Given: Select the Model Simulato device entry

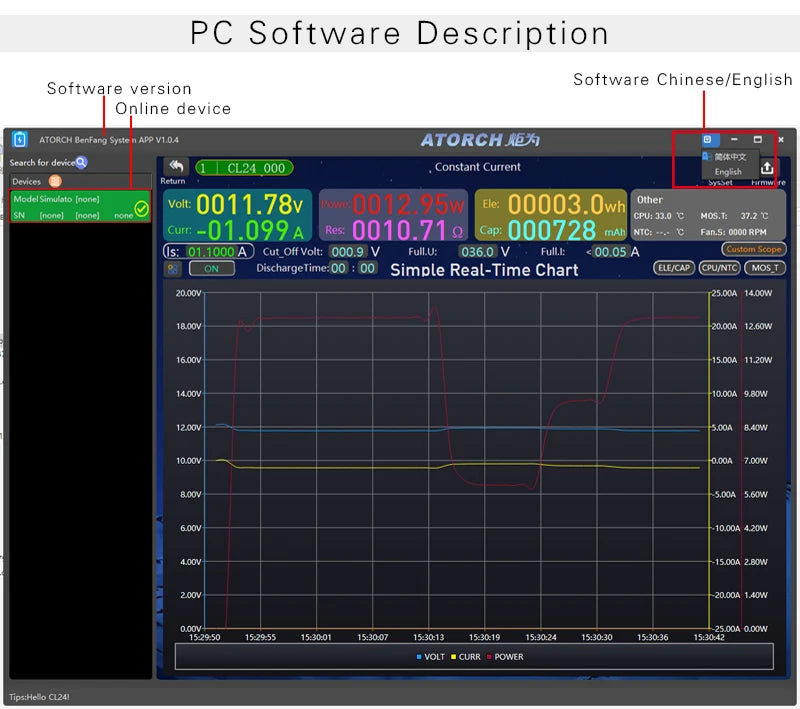Looking at the screenshot, I should click(x=80, y=207).
